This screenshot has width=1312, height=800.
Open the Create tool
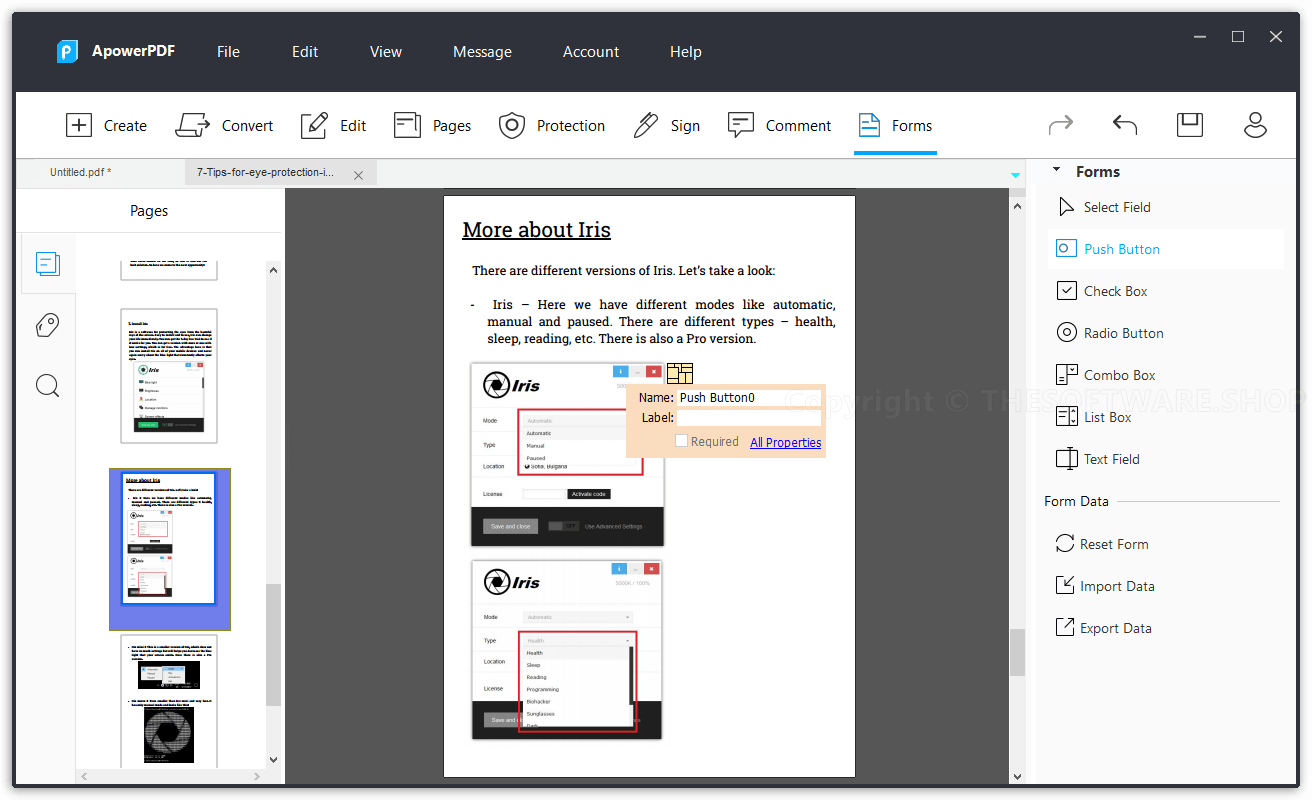click(106, 125)
